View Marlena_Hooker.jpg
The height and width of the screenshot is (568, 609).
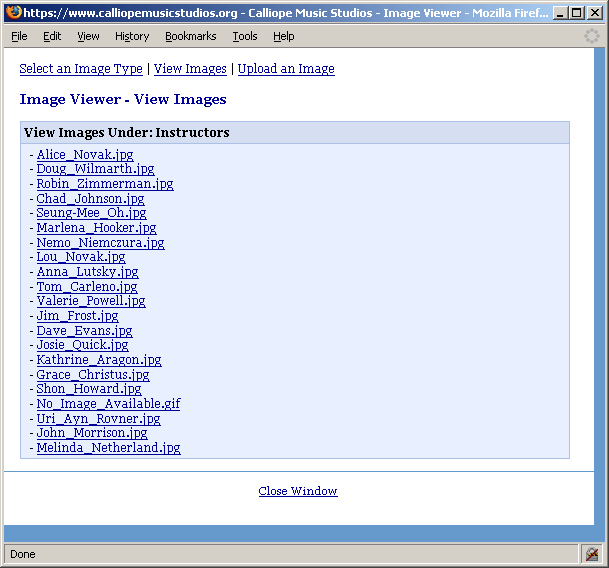pos(97,228)
